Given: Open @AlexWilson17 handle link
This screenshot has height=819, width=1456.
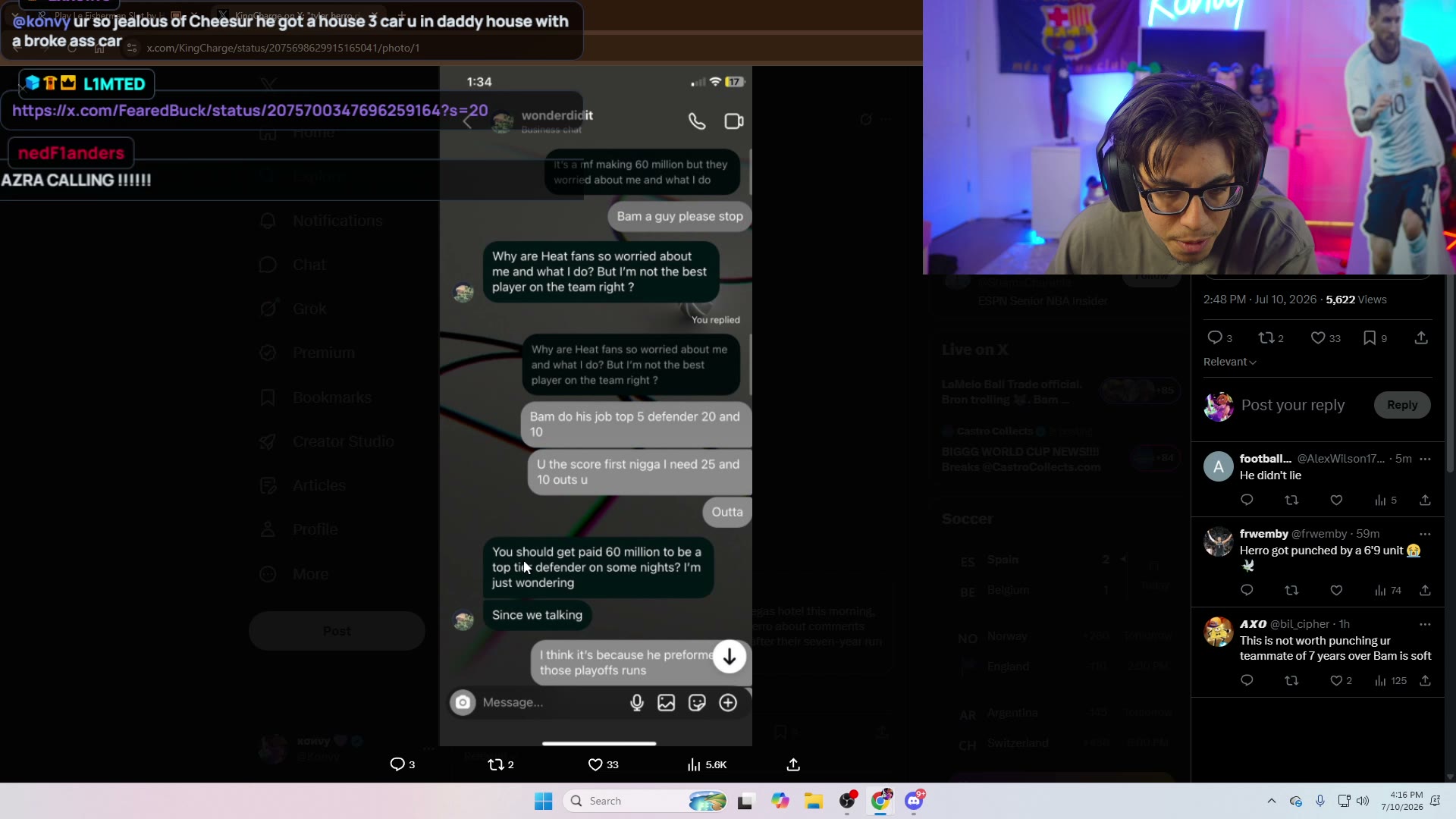Looking at the screenshot, I should pos(1341,459).
